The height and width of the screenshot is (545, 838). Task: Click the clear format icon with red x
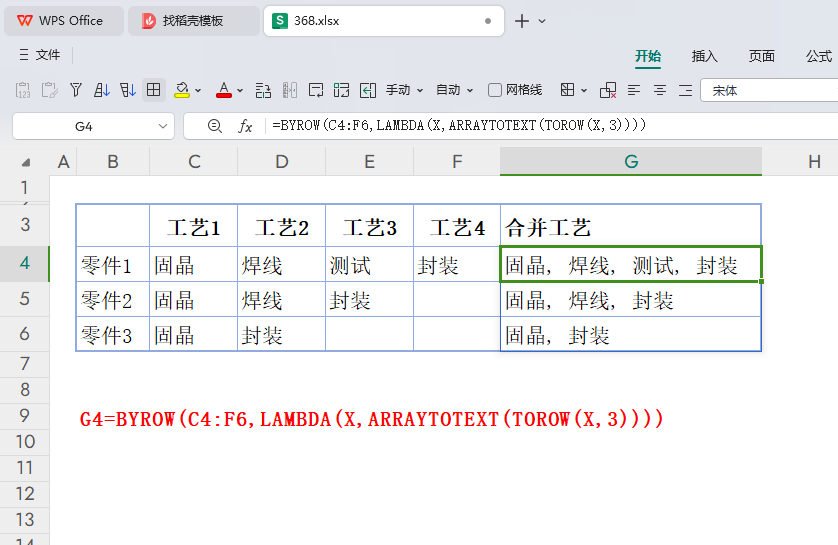point(608,90)
